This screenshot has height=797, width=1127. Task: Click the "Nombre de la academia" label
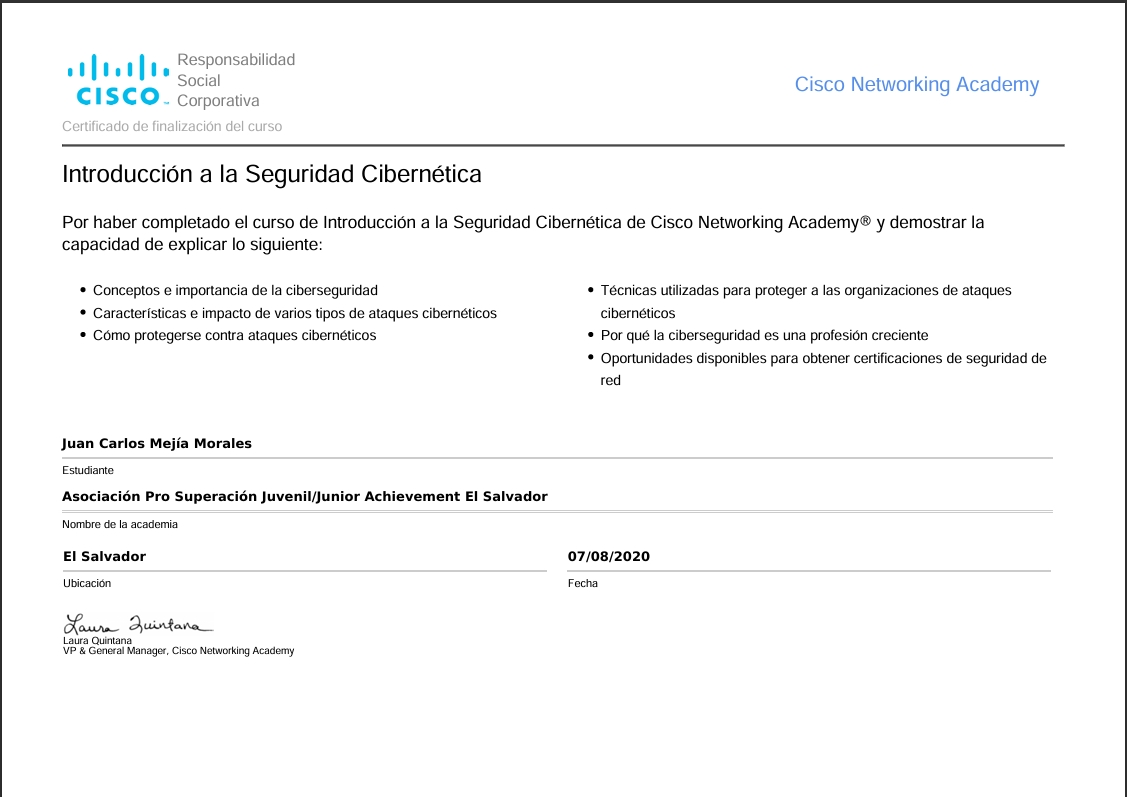[119, 525]
